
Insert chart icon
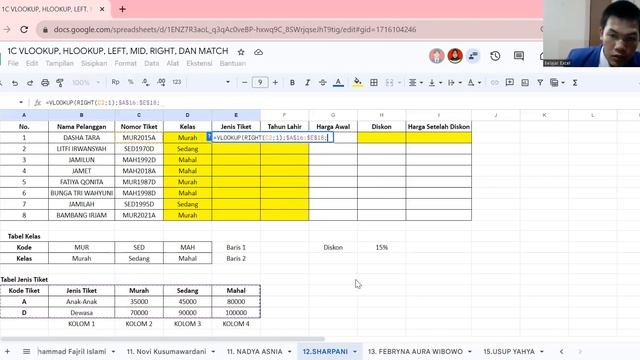point(525,83)
